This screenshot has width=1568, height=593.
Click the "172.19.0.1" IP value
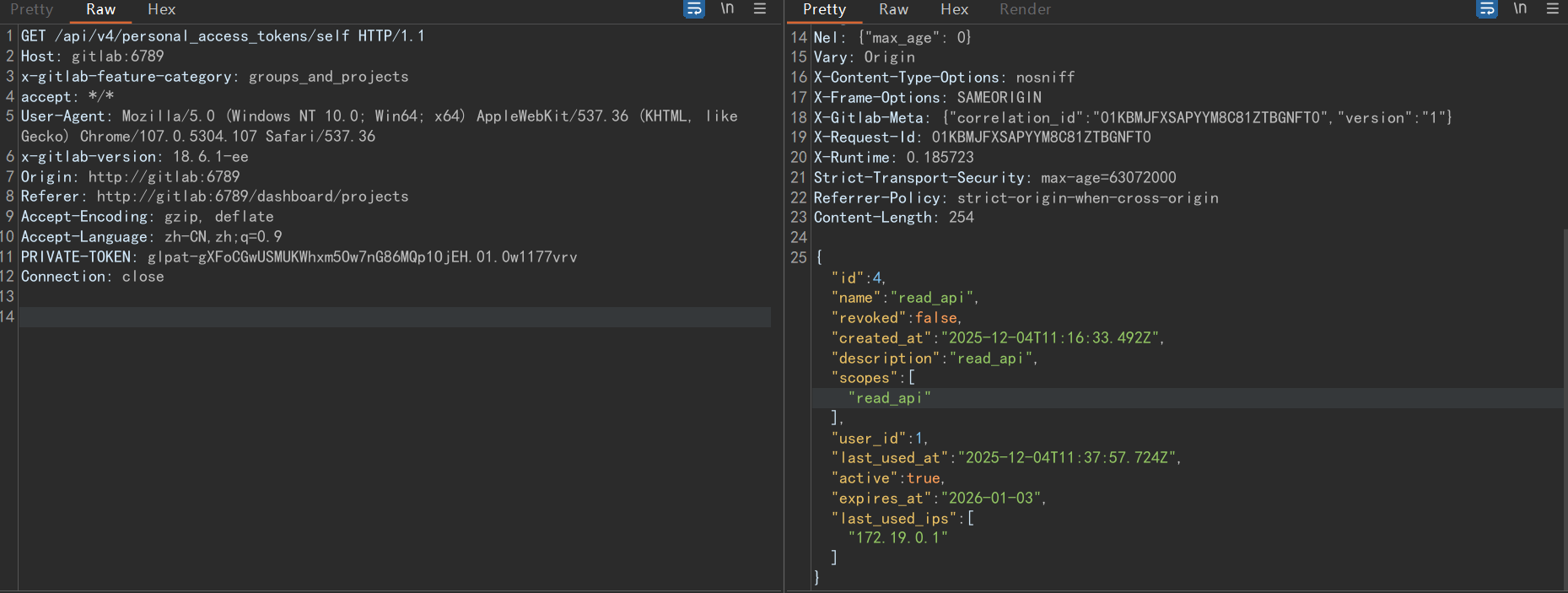coord(898,538)
